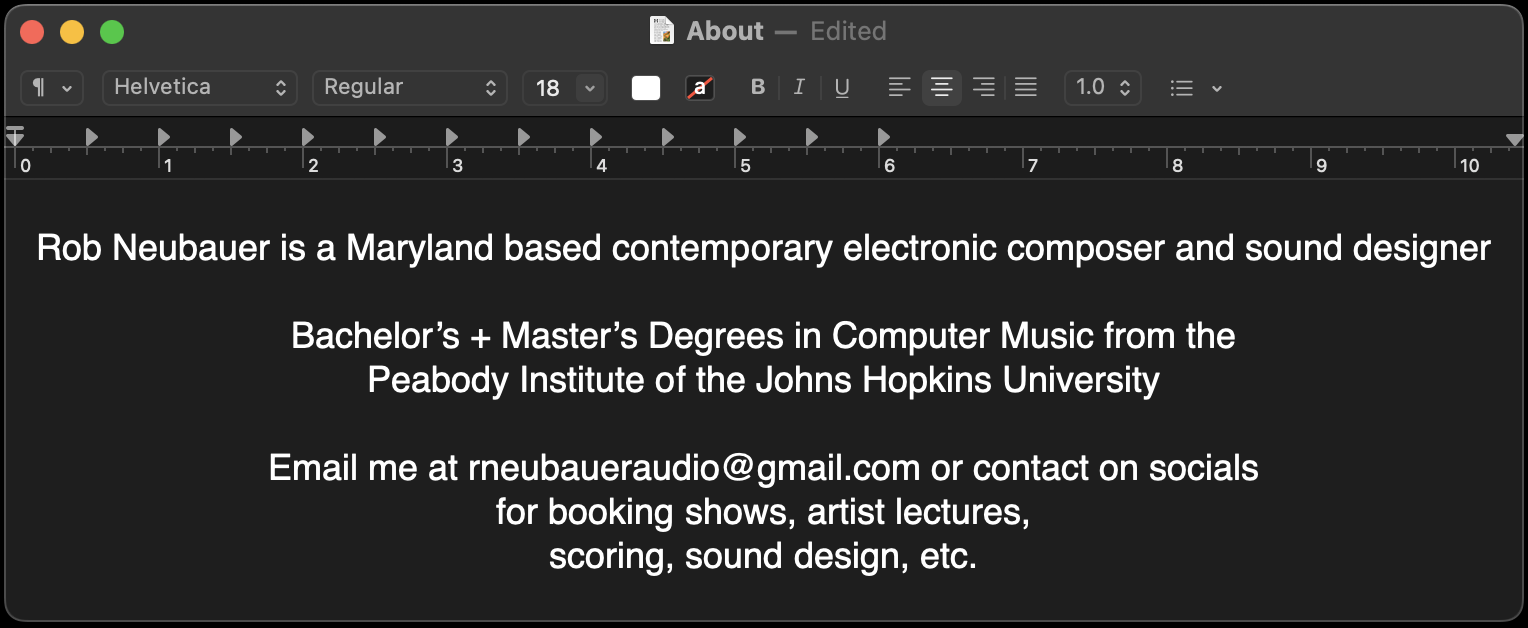Screen dimensions: 1528x628
Task: Click the document proxy icon beside About
Action: point(662,31)
